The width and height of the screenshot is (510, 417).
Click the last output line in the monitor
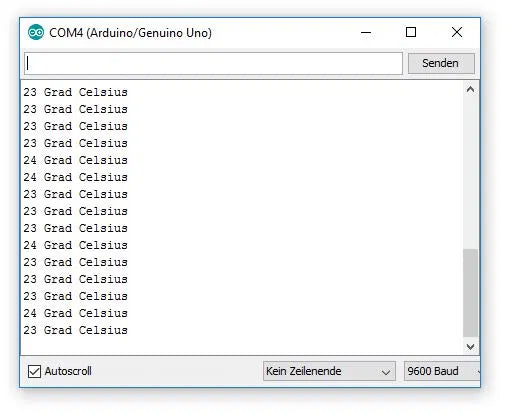coord(76,330)
